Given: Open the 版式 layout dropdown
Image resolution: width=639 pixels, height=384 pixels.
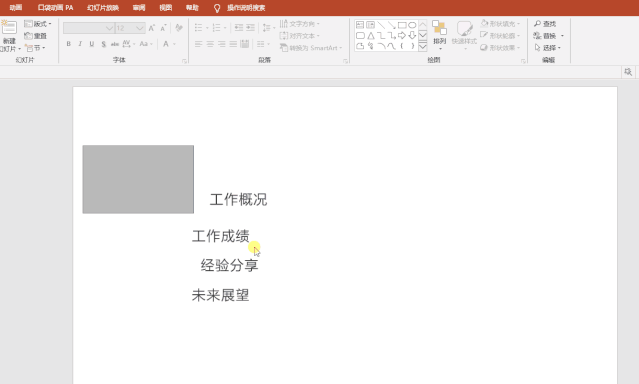Looking at the screenshot, I should click(x=38, y=24).
